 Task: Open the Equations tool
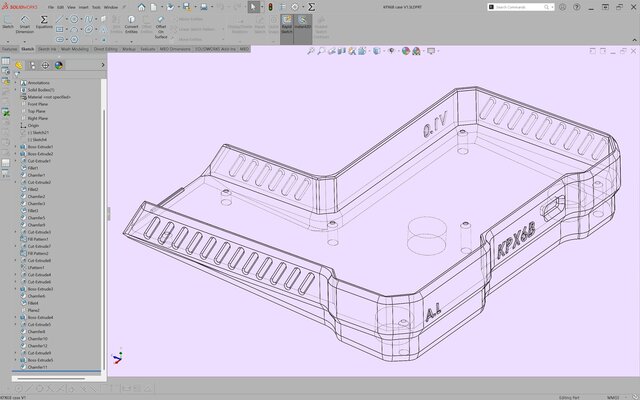(x=44, y=25)
